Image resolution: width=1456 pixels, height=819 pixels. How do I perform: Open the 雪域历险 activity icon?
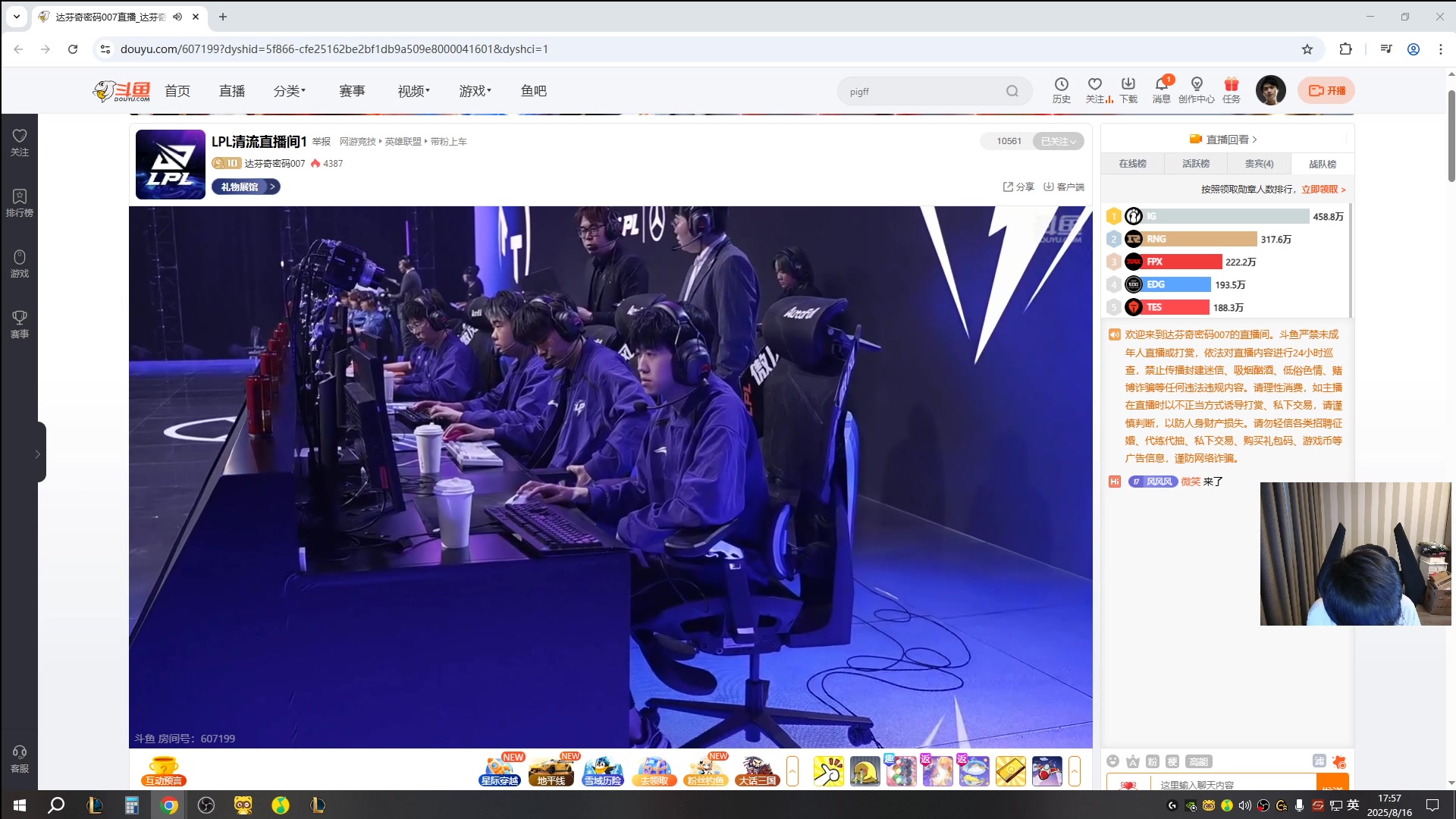pos(603,771)
